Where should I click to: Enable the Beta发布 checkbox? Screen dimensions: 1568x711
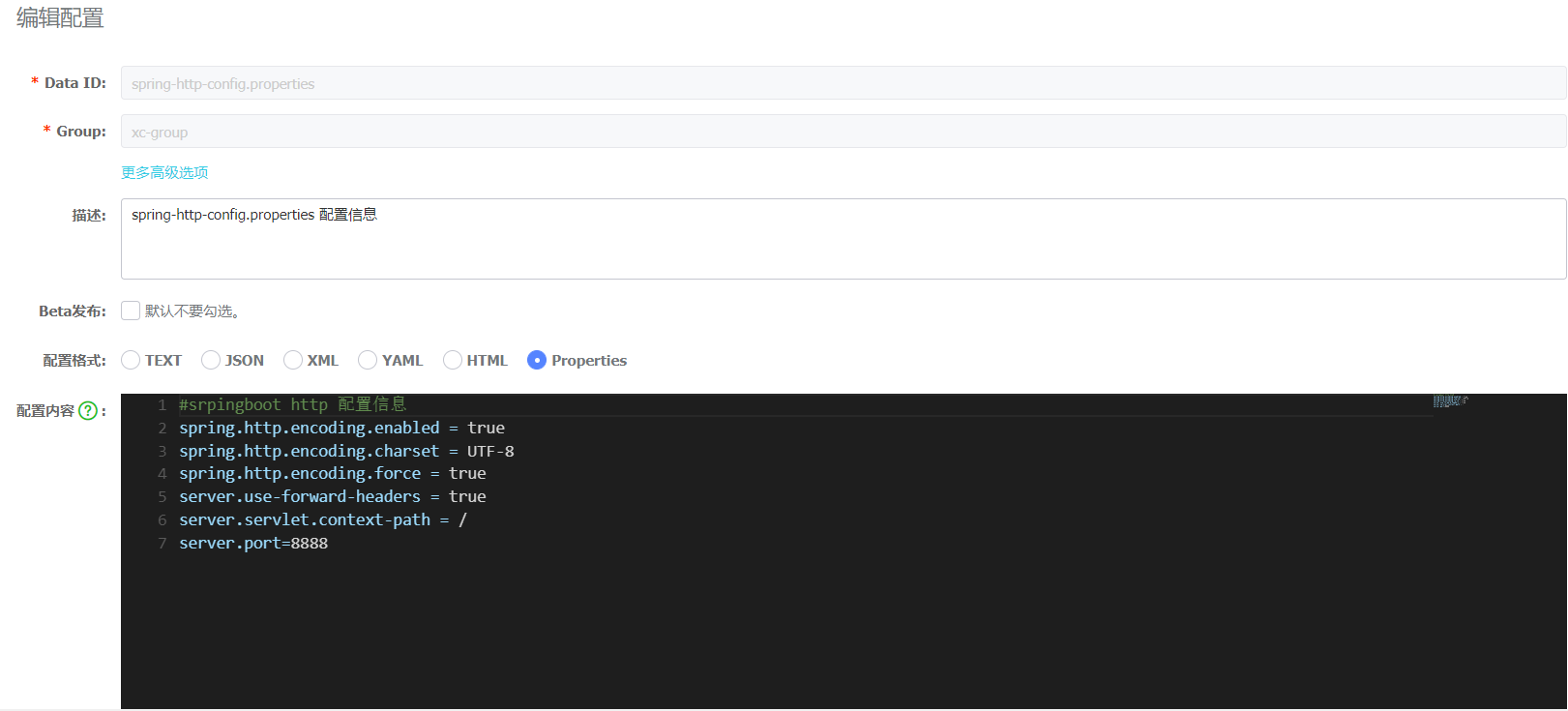point(131,311)
